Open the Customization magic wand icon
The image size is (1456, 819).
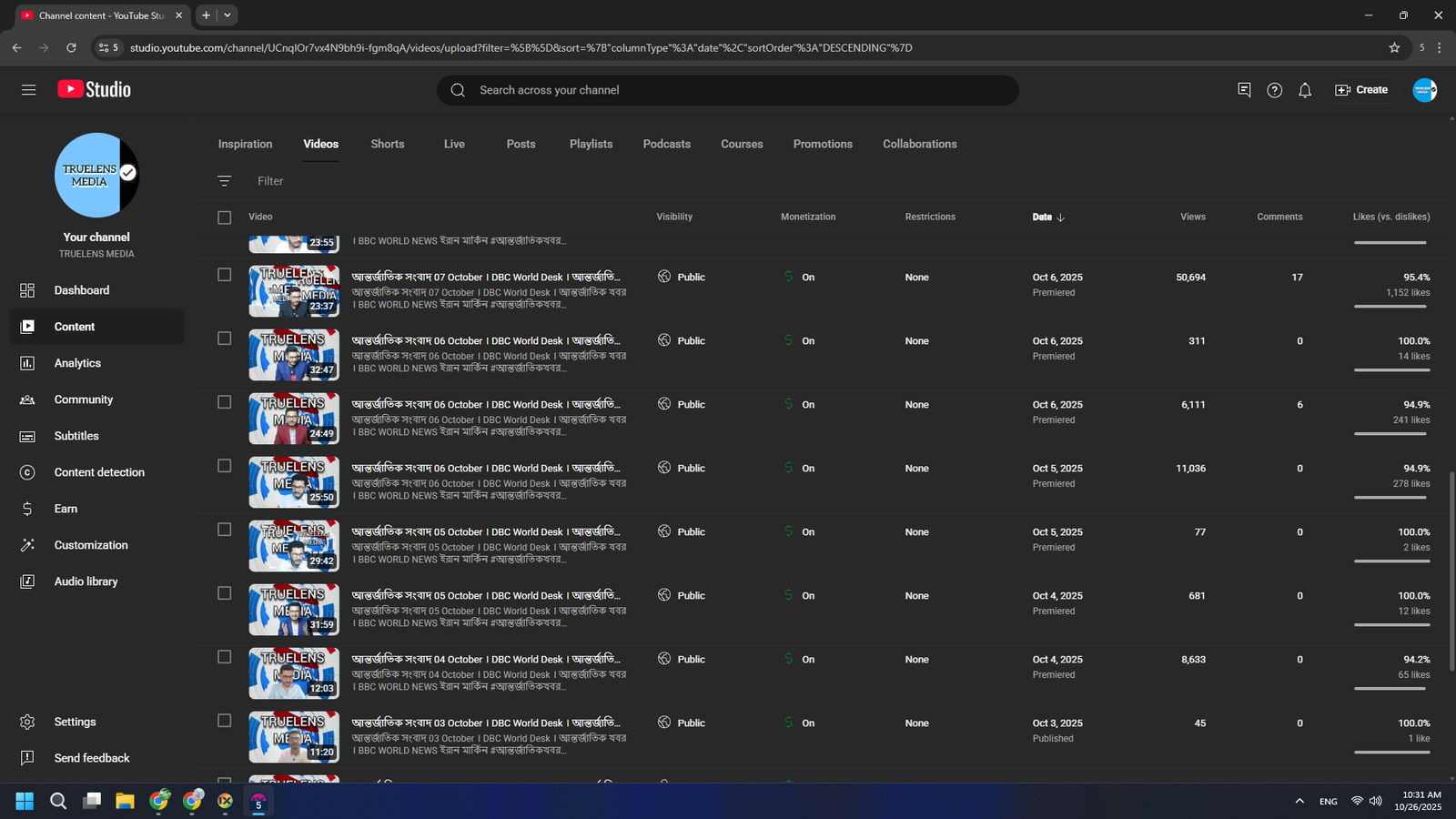click(27, 545)
